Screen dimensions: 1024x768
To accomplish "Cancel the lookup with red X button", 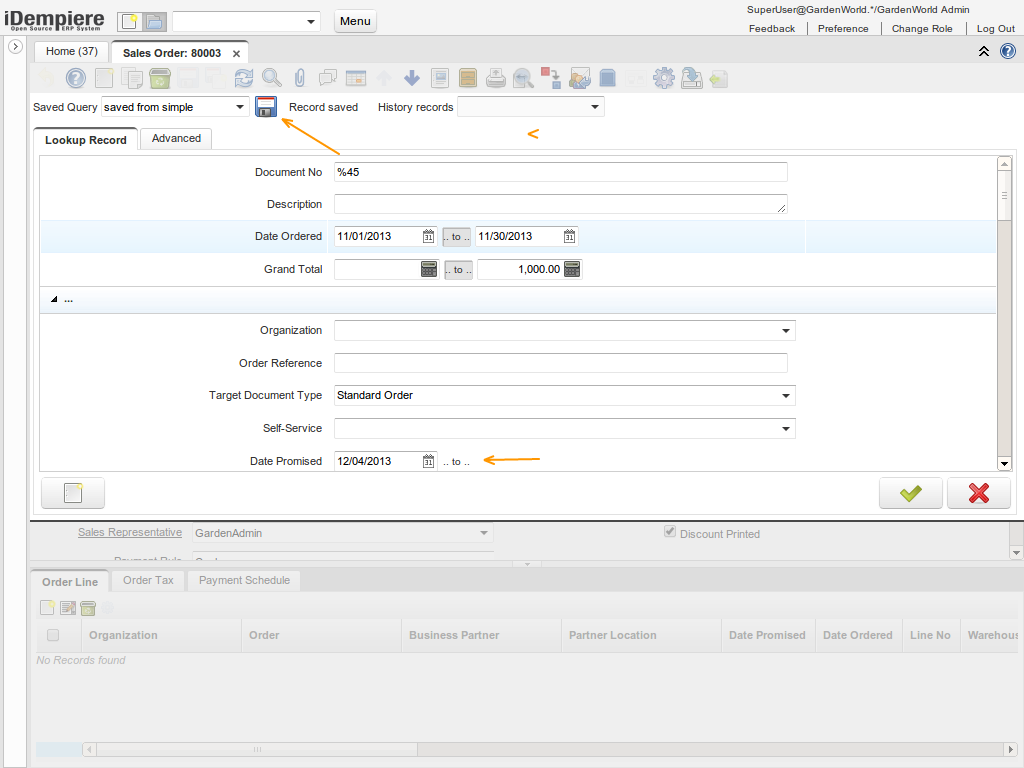I will (x=978, y=493).
